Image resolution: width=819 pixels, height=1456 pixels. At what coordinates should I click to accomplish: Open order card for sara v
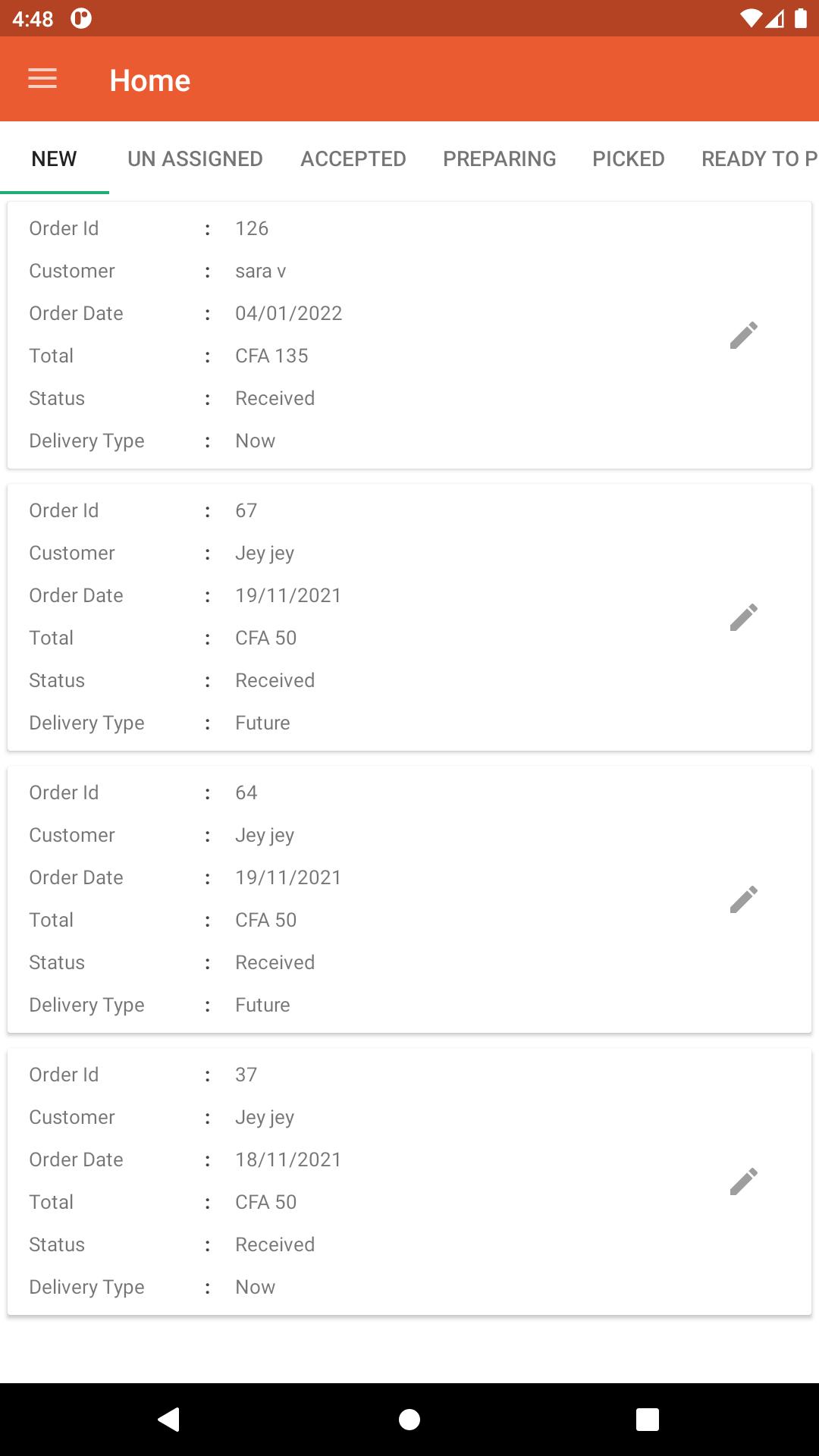click(x=409, y=335)
